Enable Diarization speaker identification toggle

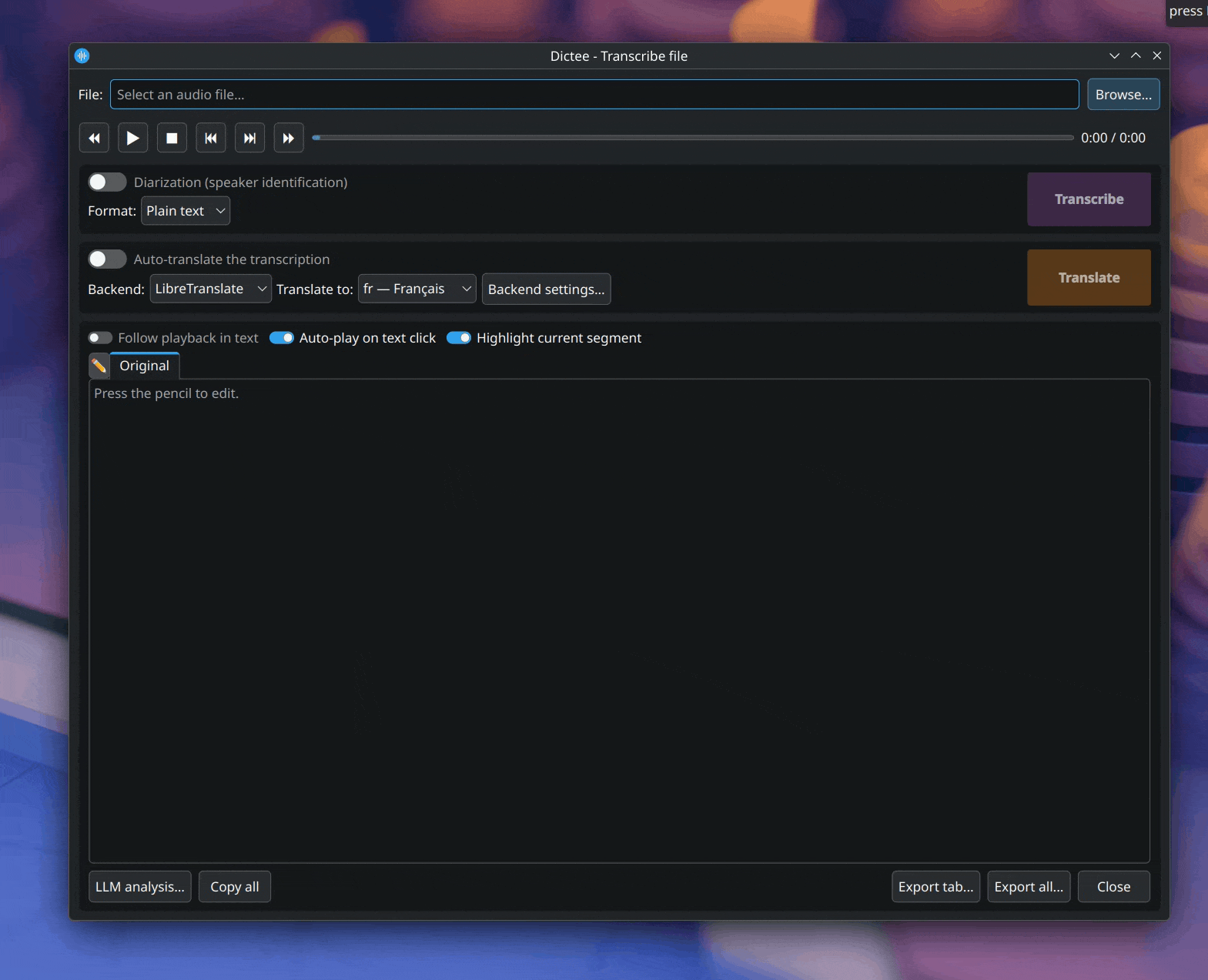(x=107, y=182)
